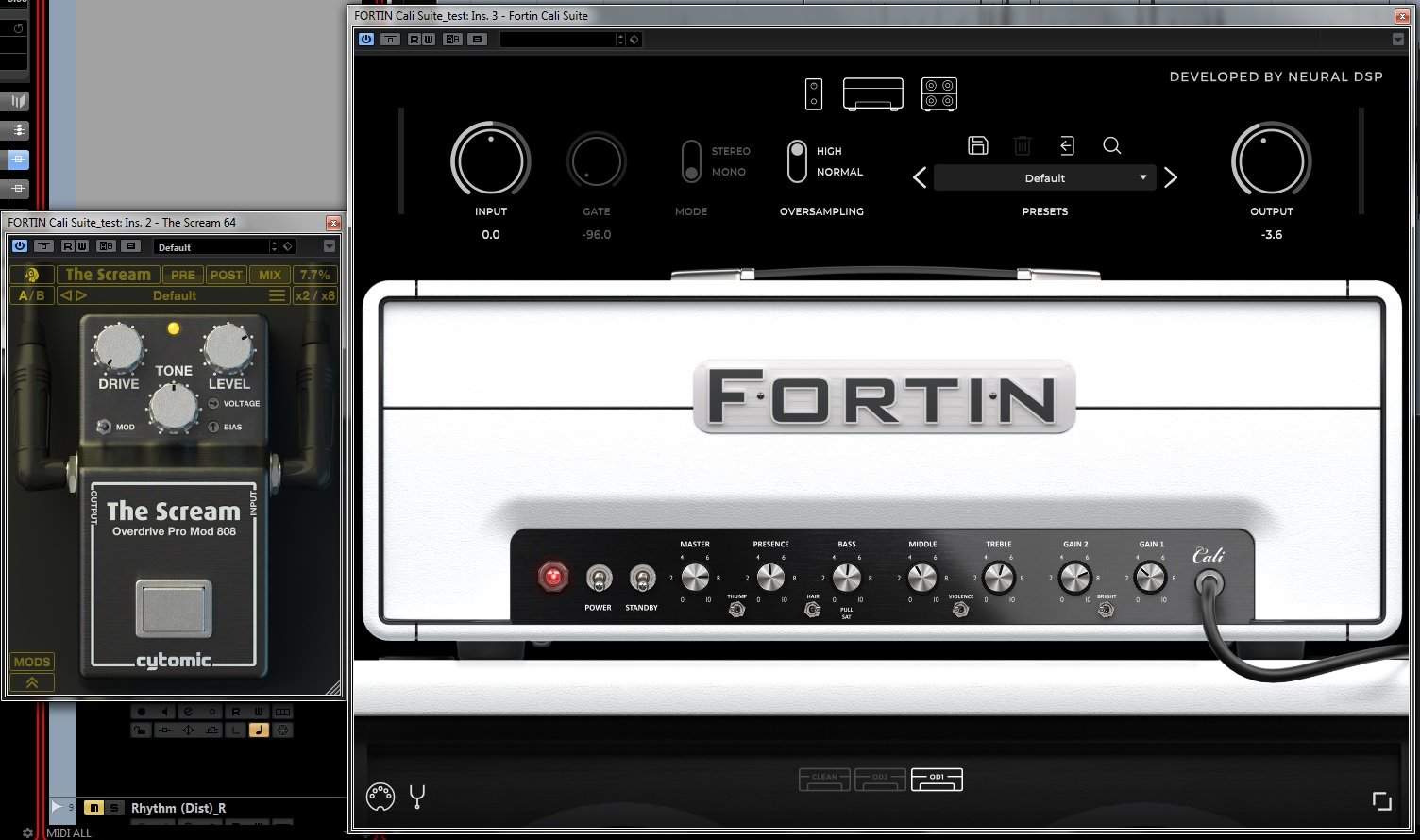Click the Output knob on Fortin
Screen dimensions: 1420x840
point(1271,161)
